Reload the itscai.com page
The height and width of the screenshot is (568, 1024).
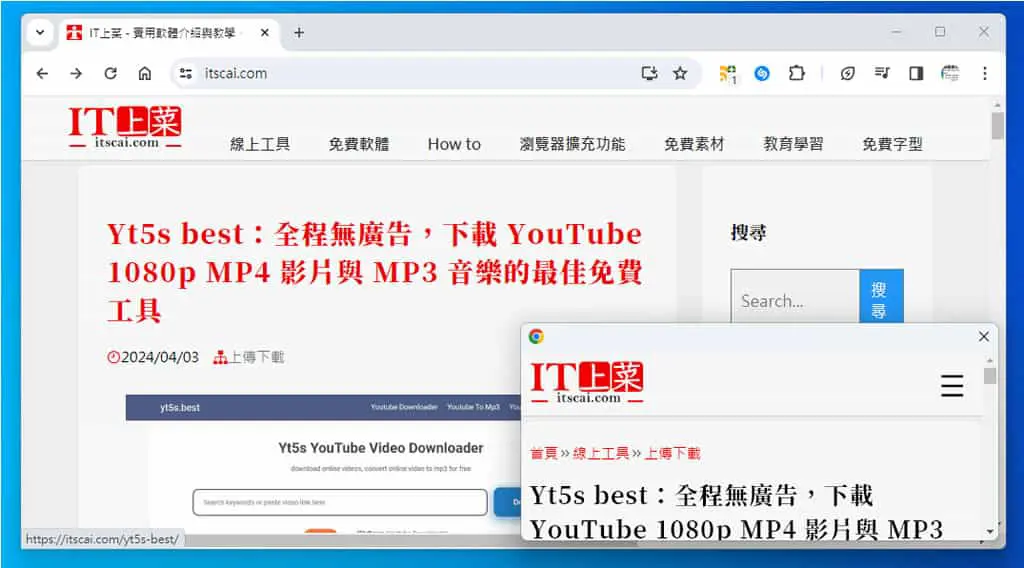click(x=110, y=74)
